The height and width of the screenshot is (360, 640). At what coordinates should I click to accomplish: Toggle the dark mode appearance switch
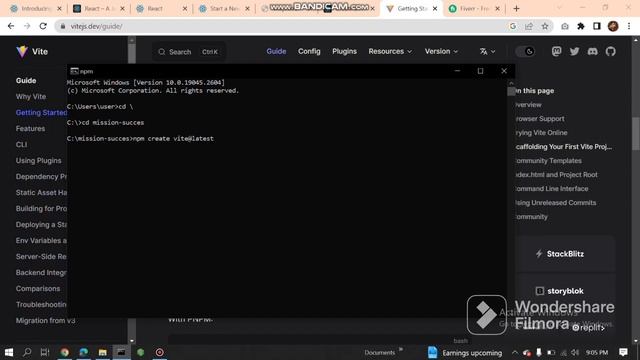click(525, 51)
